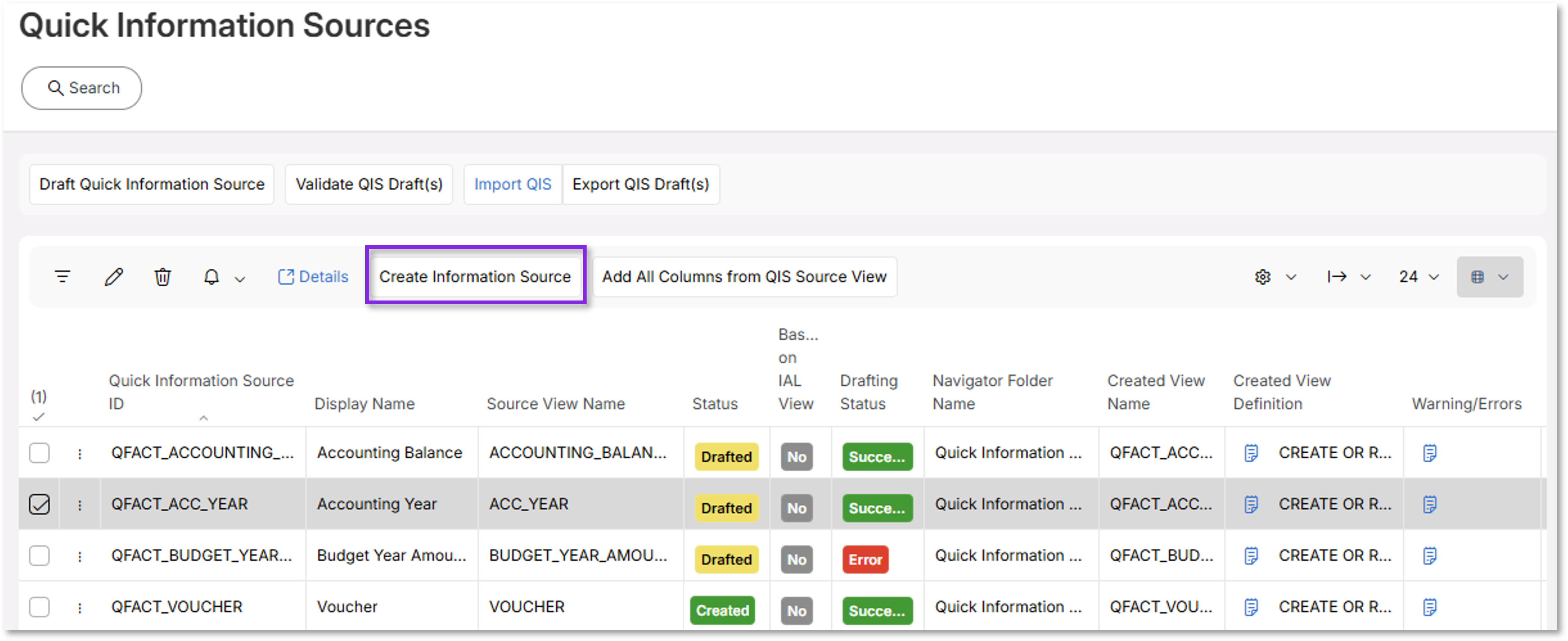Open the 24 page size dropdown
The width and height of the screenshot is (1568, 641).
click(x=1418, y=277)
